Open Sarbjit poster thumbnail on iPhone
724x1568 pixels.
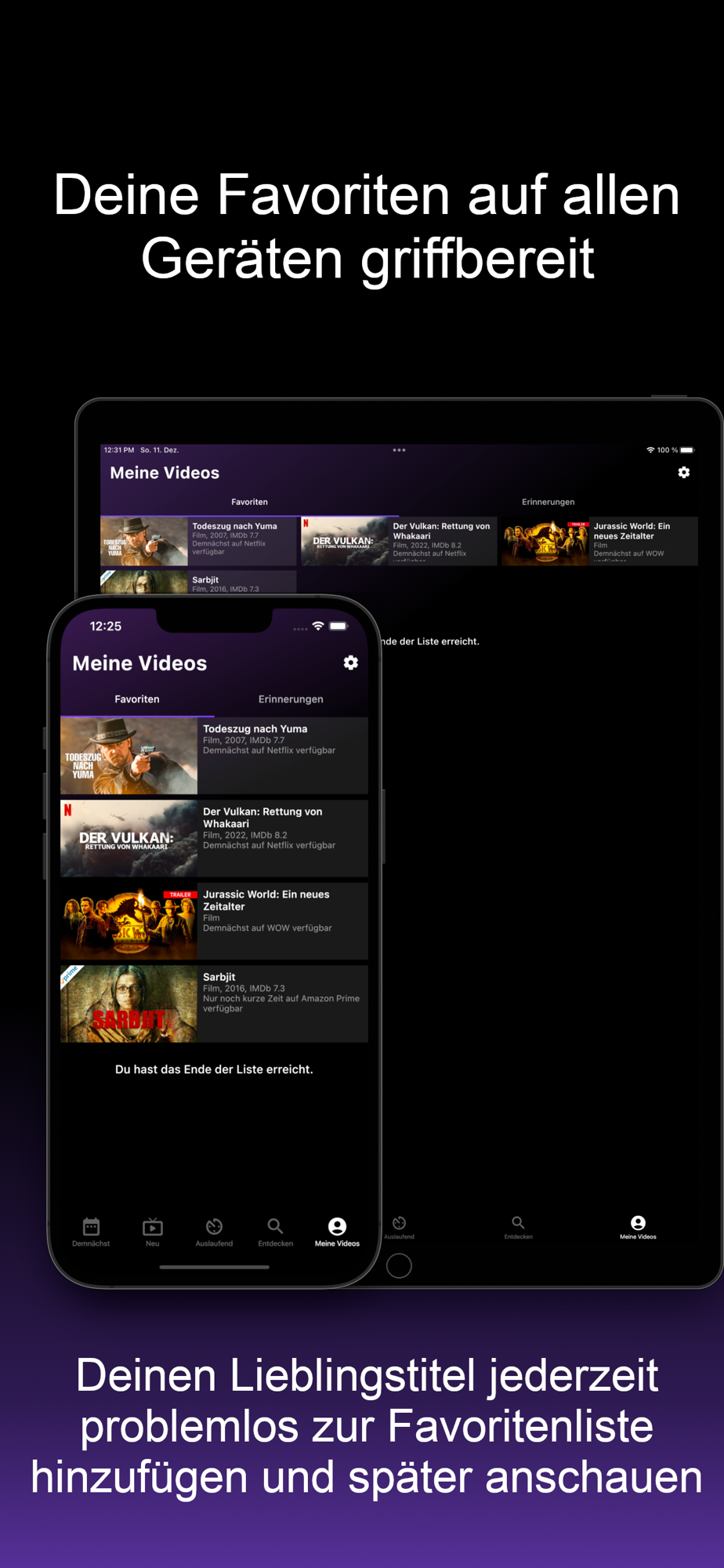129,1004
